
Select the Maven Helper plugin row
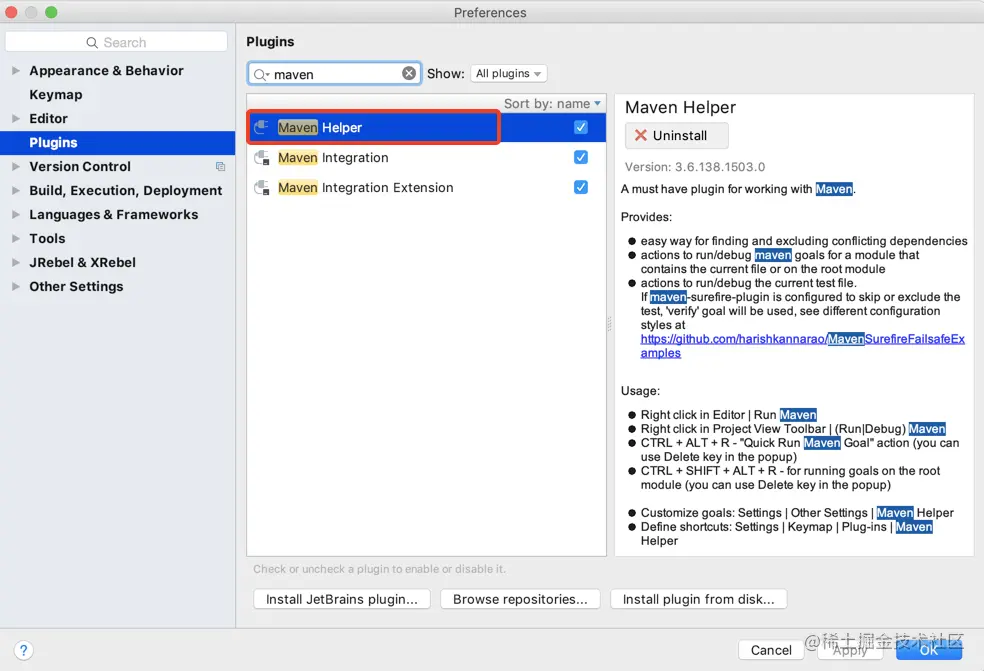(x=426, y=127)
